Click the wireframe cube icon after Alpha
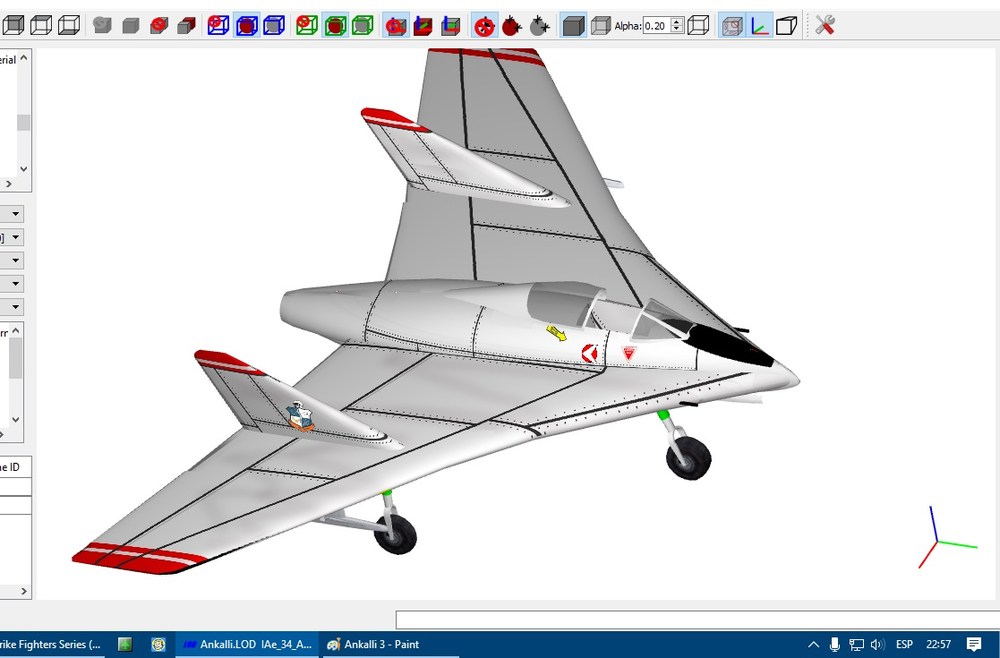 tap(698, 26)
